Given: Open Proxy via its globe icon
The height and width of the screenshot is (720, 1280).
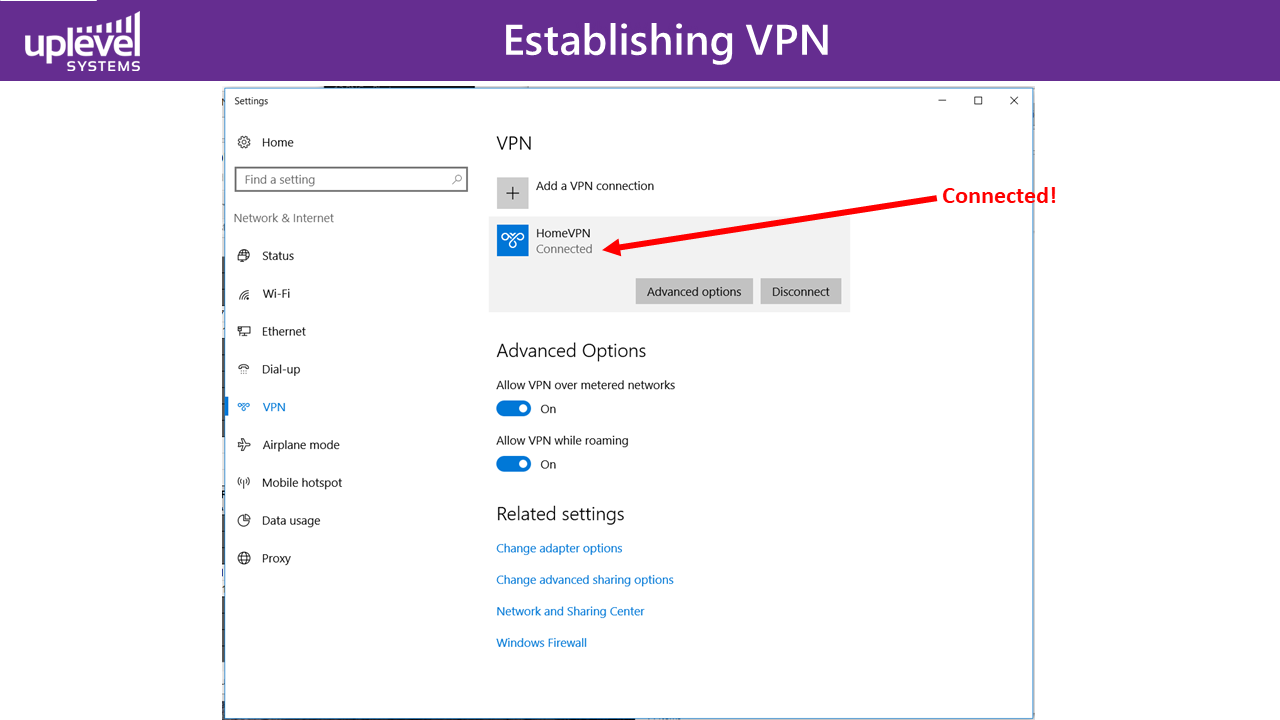Looking at the screenshot, I should 244,558.
